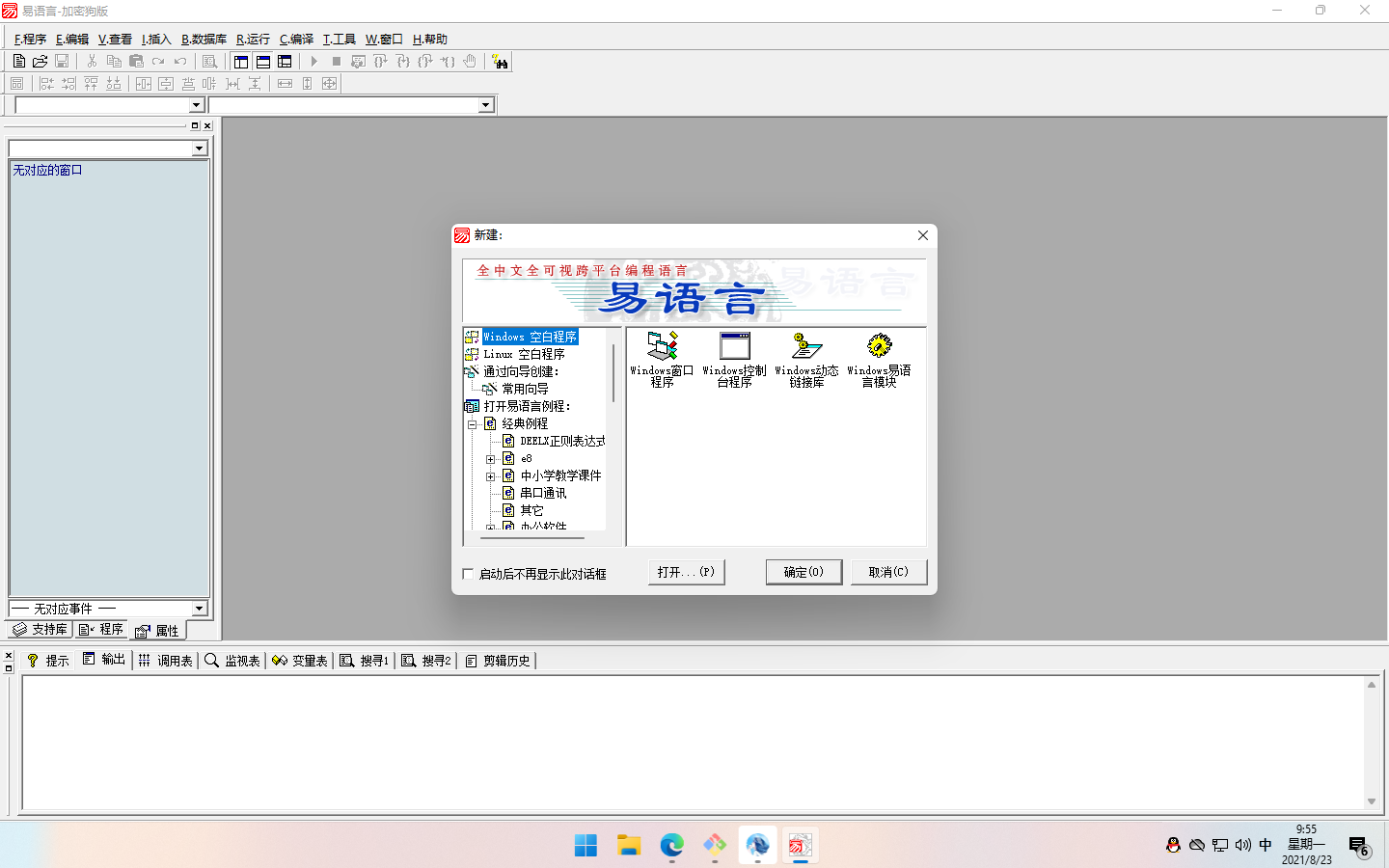Screen dimensions: 1389x868
Task: Click the volume speaker tray icon
Action: (1242, 845)
